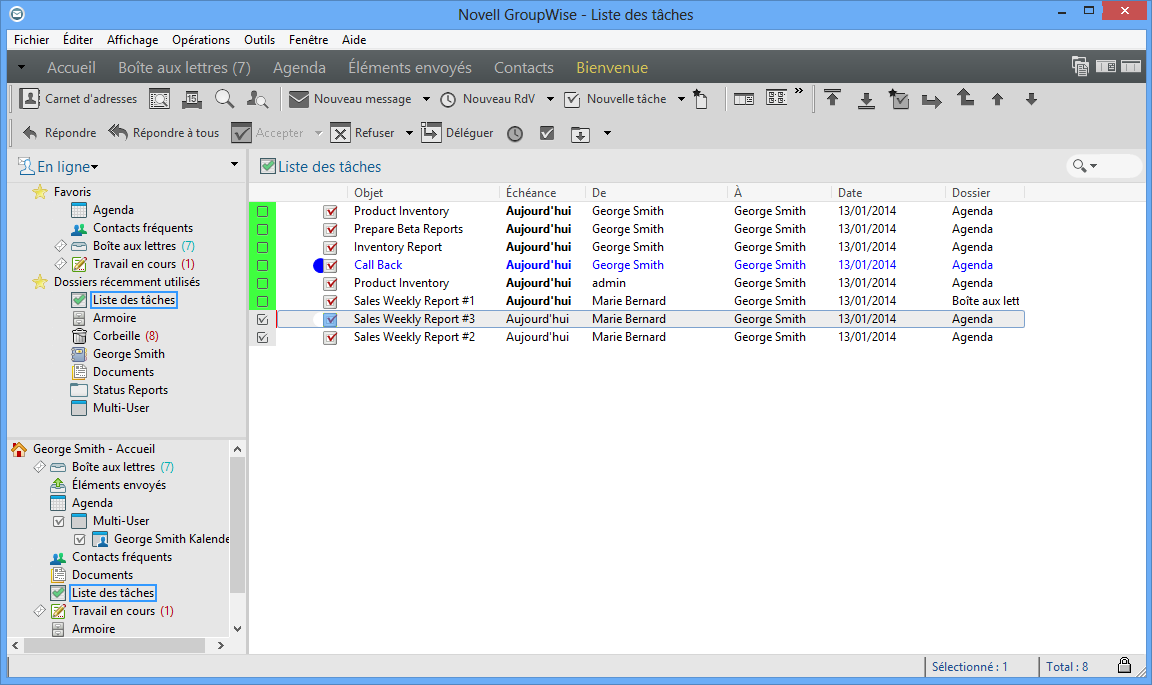Create a Nouvelle tâche

click(616, 98)
